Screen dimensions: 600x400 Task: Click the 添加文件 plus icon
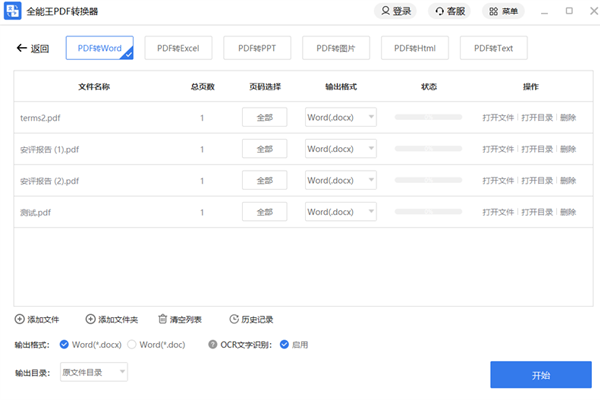click(x=19, y=319)
